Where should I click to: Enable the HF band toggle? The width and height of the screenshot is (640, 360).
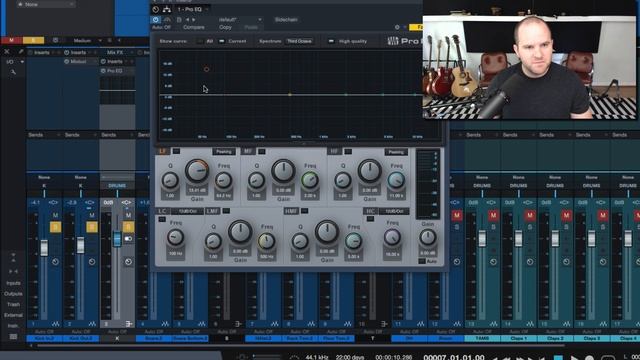[x=348, y=151]
